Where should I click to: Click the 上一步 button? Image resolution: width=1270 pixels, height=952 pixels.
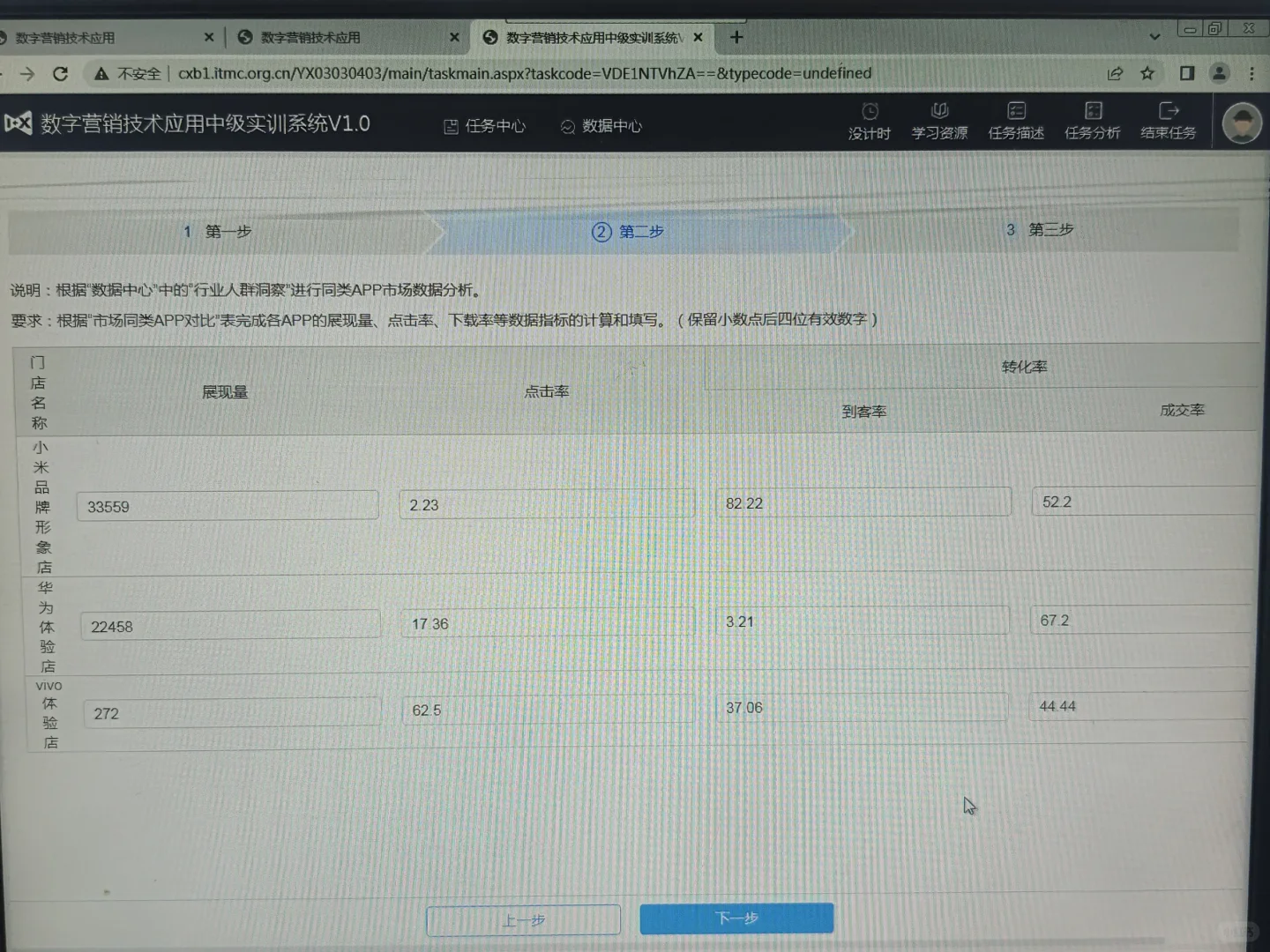pyautogui.click(x=524, y=920)
